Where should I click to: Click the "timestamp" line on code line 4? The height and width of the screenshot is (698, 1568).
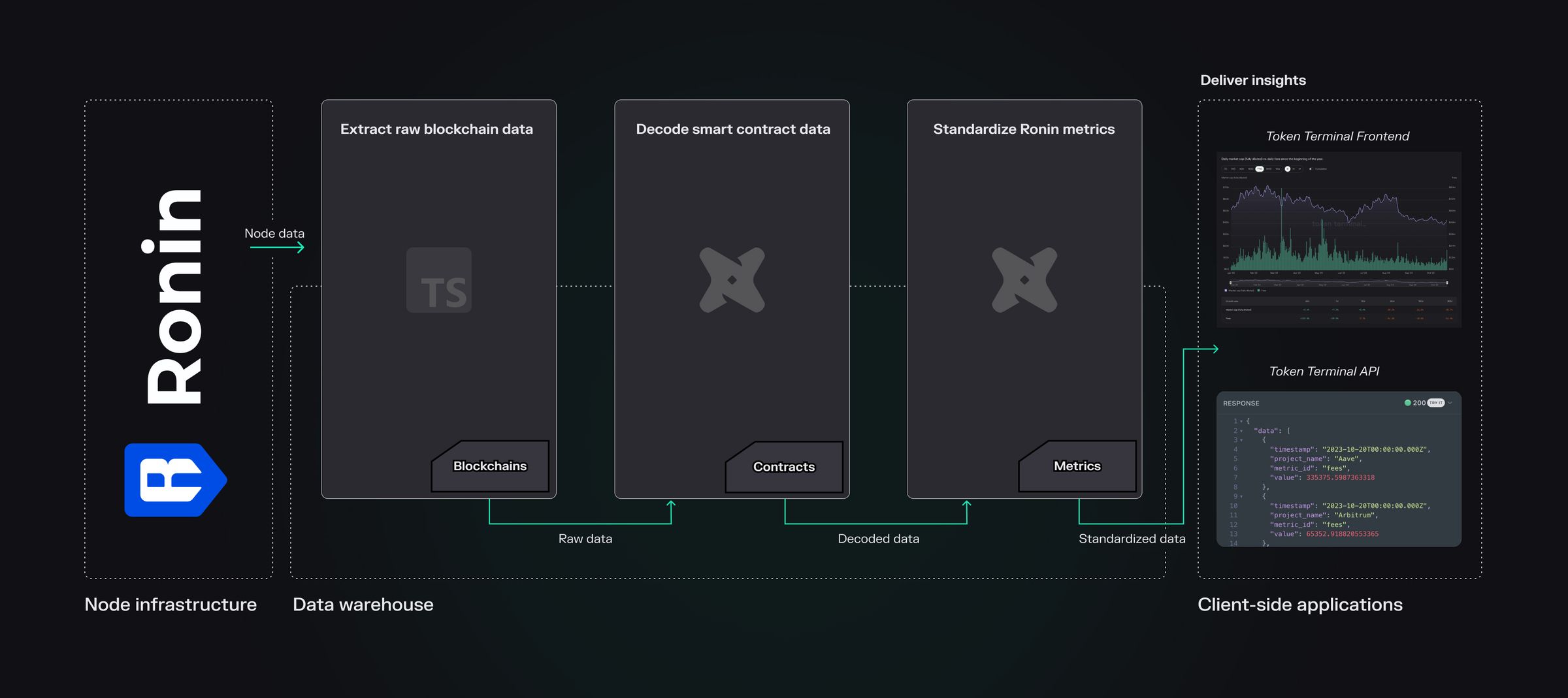coord(1350,450)
